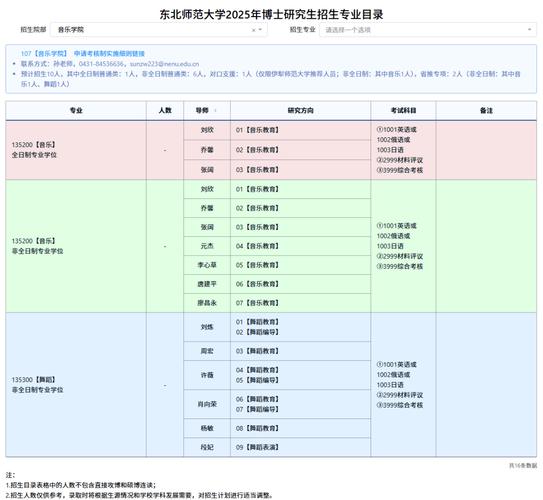Click the 备注 column header

click(486, 110)
